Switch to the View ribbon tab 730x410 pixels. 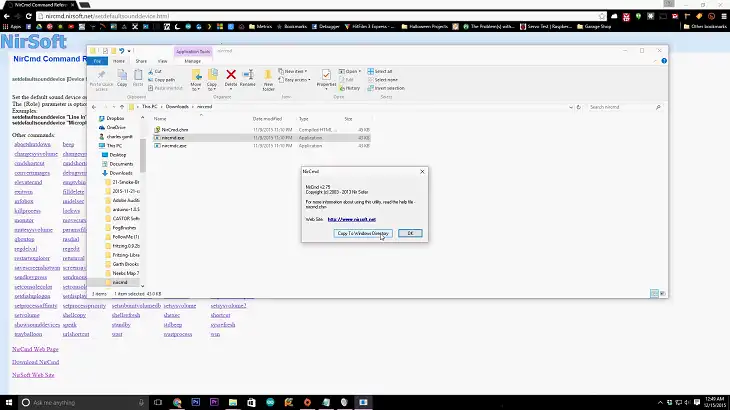pyautogui.click(x=162, y=61)
